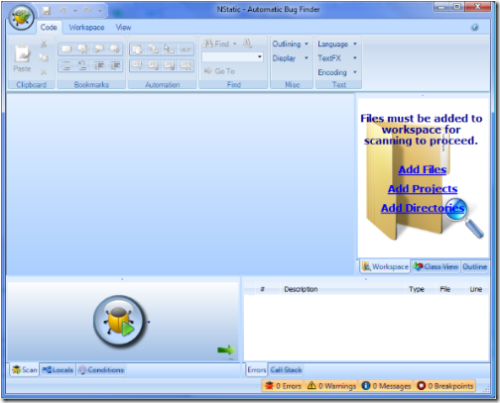The image size is (500, 403).
Task: Click the Redo arrow icon
Action: point(87,11)
